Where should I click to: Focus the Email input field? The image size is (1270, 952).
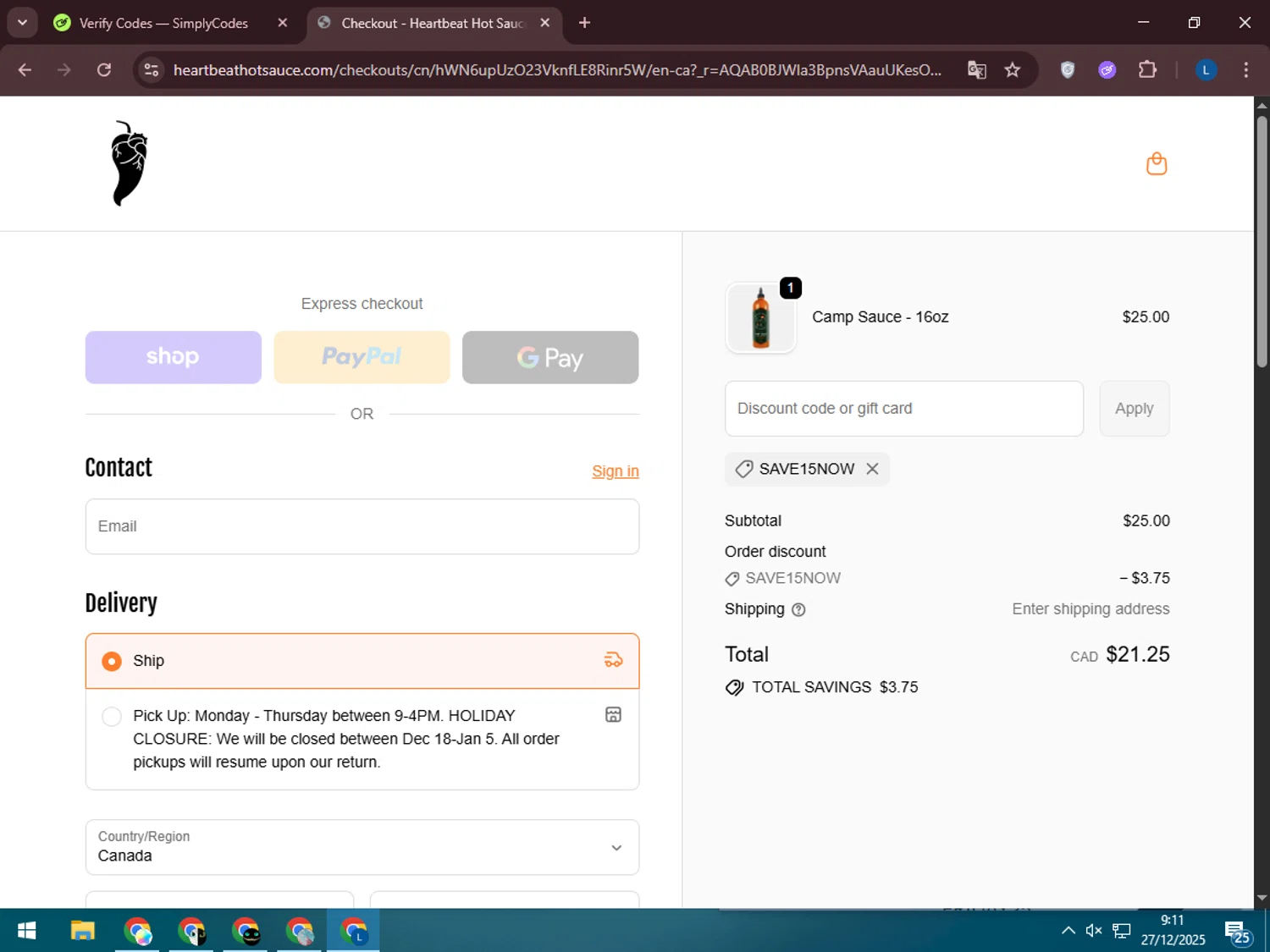[362, 526]
